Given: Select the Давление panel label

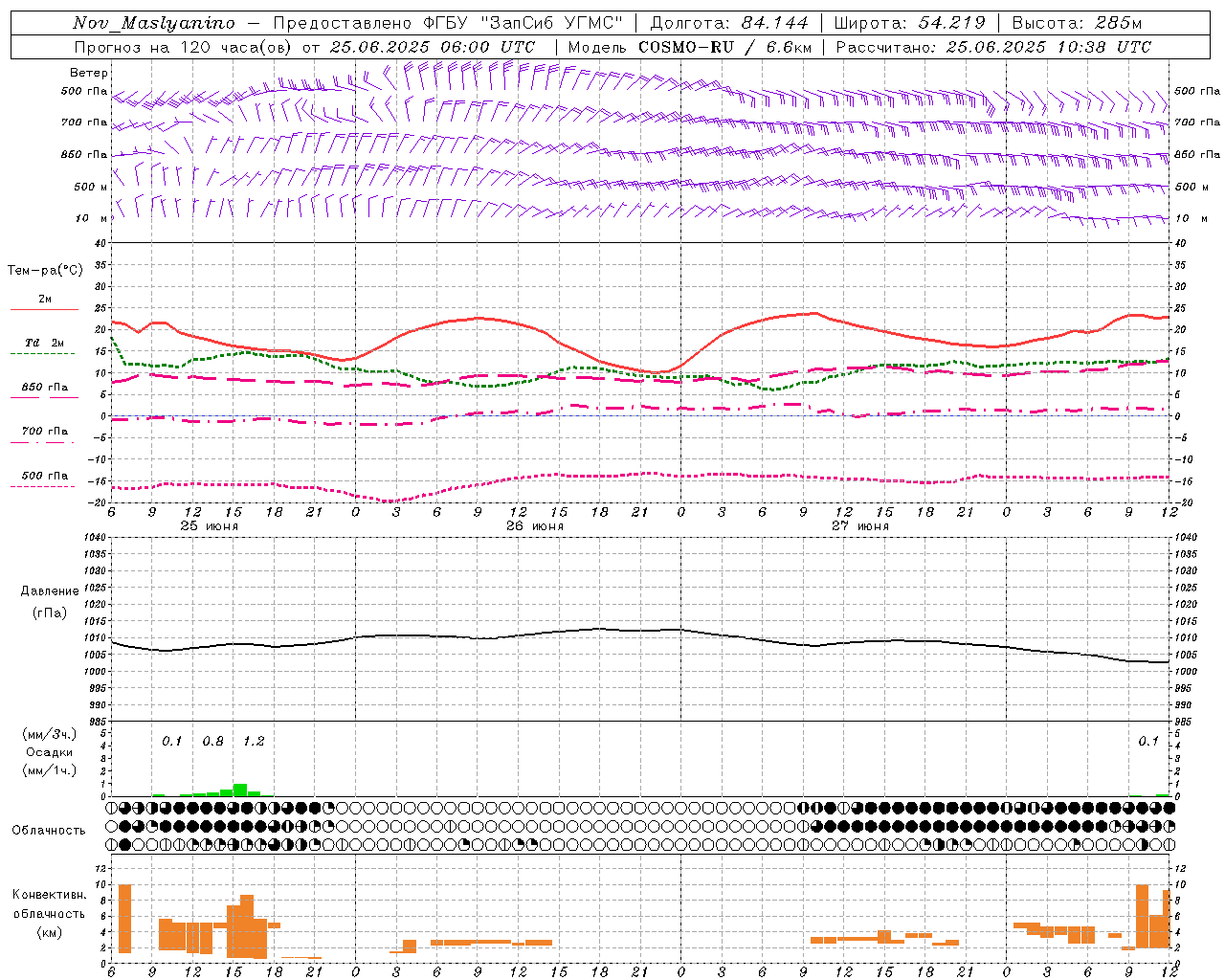Looking at the screenshot, I should (50, 591).
